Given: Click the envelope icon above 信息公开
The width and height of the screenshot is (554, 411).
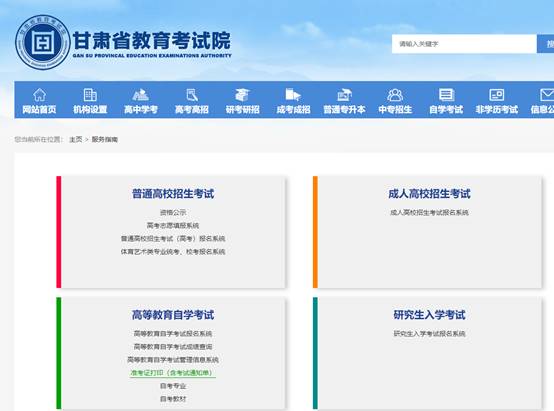Looking at the screenshot, I should (547, 94).
